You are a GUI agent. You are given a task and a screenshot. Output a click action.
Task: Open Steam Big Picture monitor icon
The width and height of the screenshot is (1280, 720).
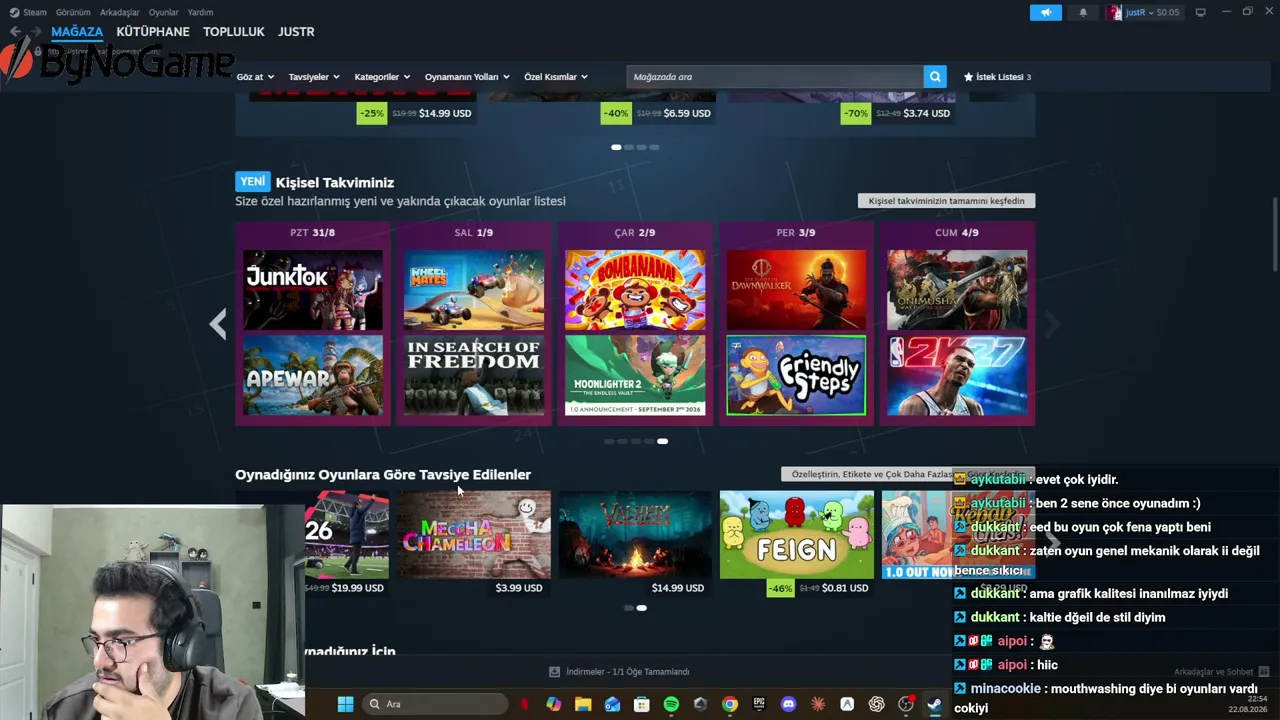point(1200,12)
